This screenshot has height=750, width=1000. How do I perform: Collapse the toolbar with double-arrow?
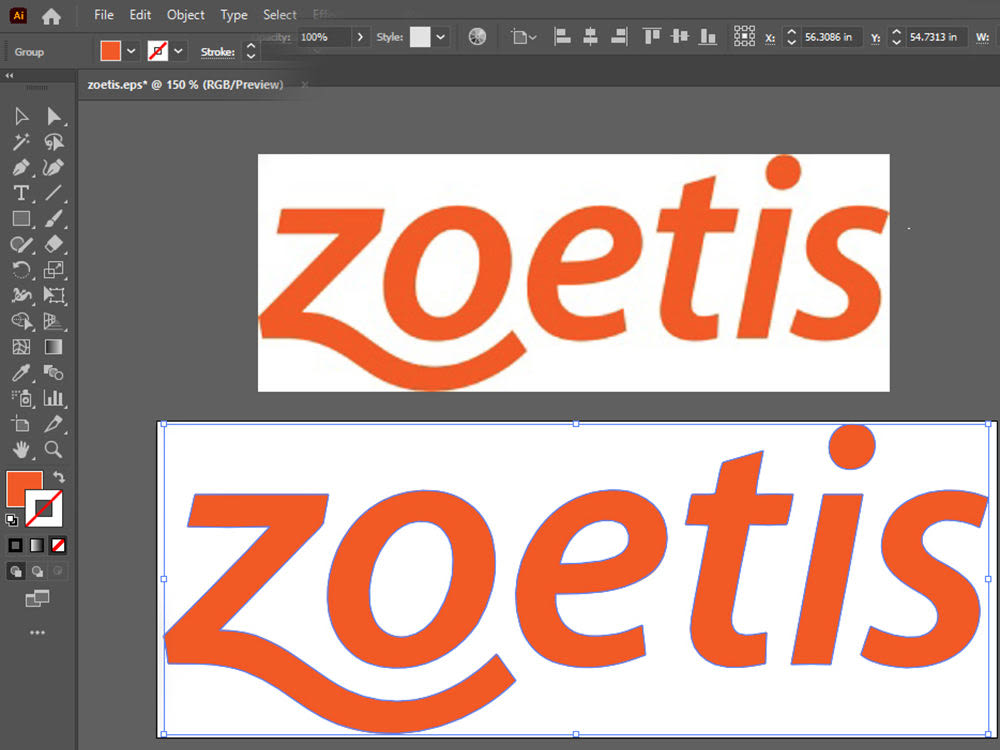tap(9, 75)
